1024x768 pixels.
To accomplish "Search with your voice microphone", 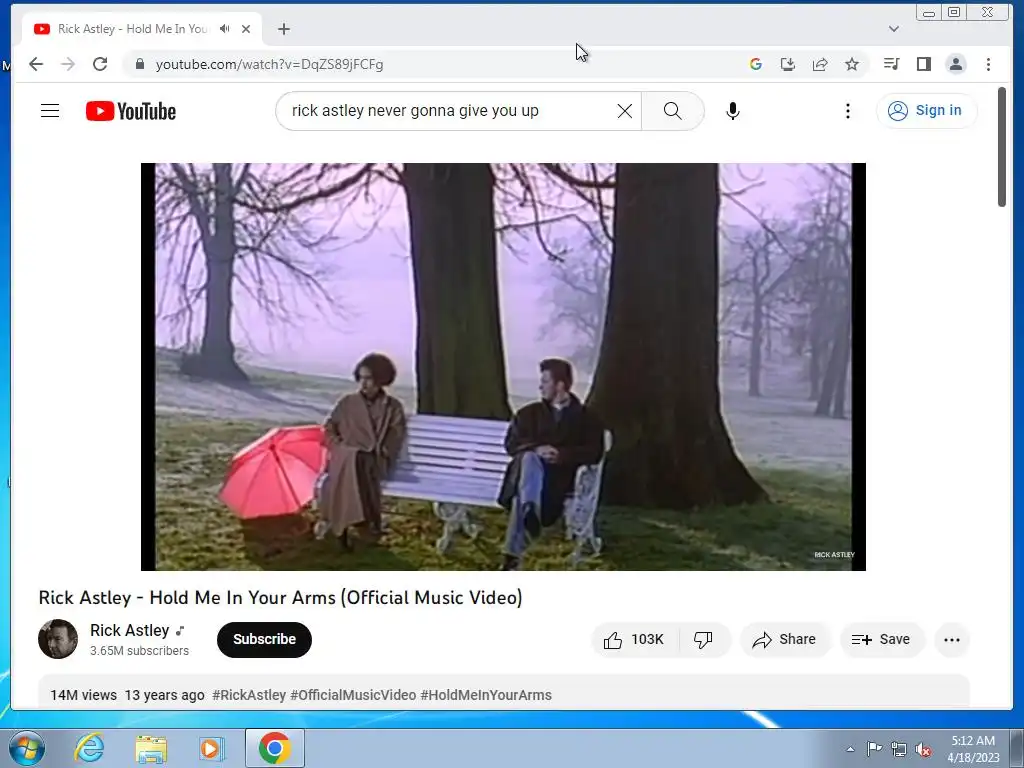I will [x=733, y=111].
